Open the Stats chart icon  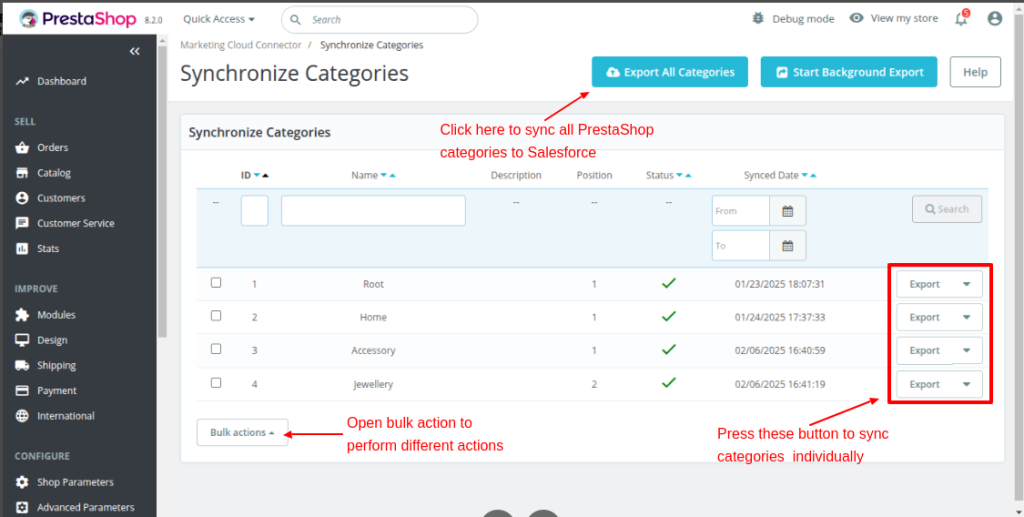tap(22, 249)
